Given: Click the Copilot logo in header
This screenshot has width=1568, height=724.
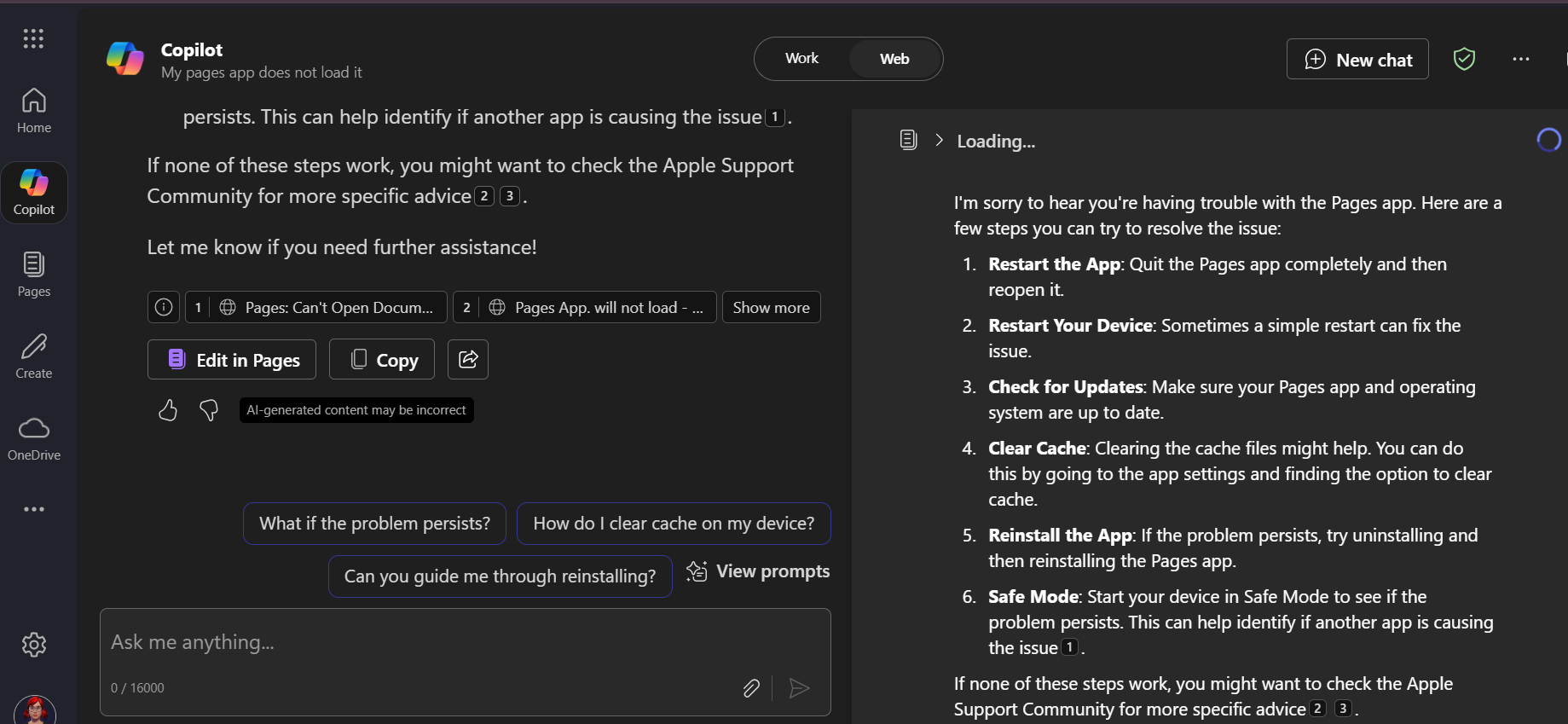Looking at the screenshot, I should (125, 59).
